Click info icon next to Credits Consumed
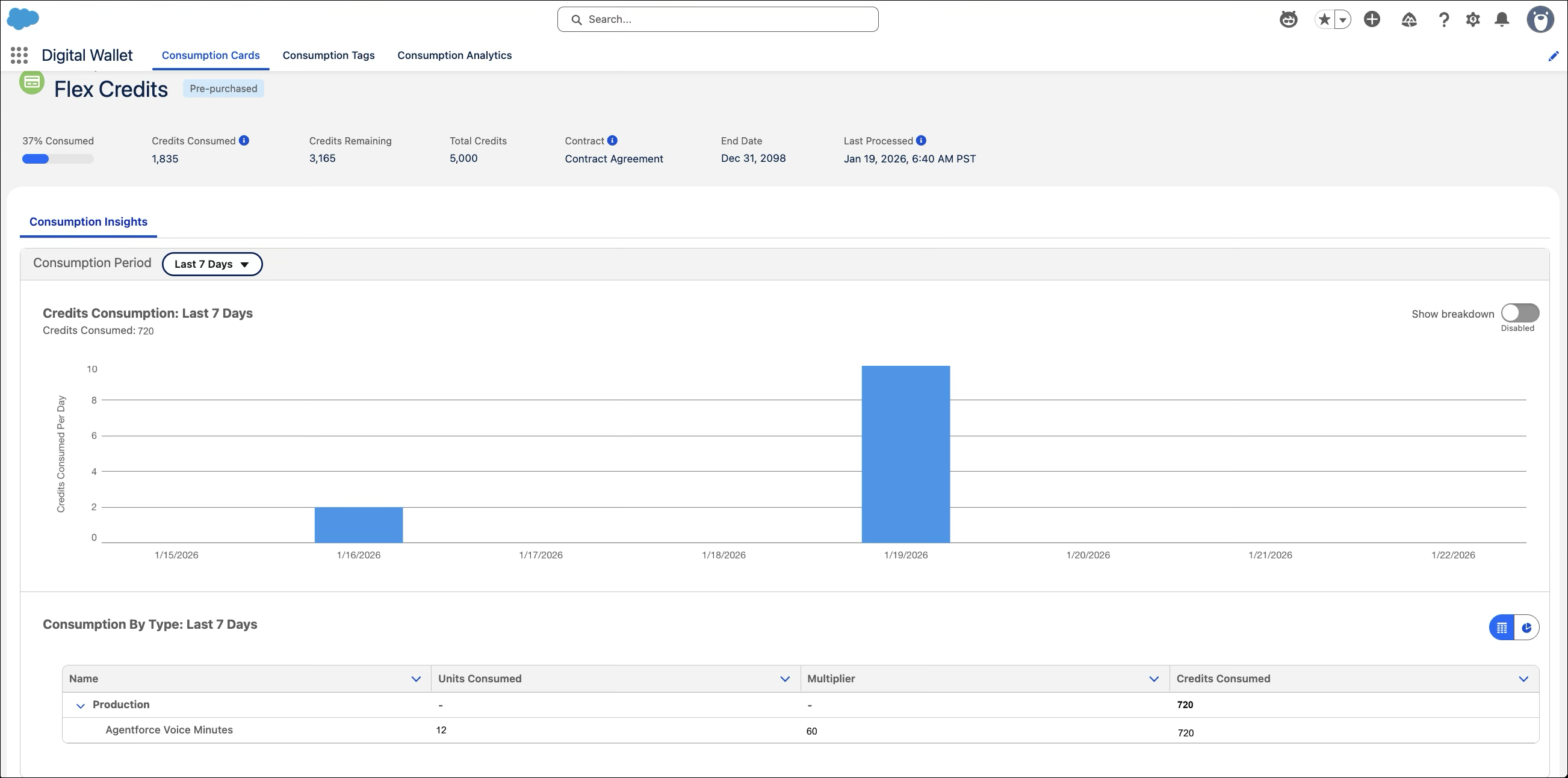 (x=244, y=141)
